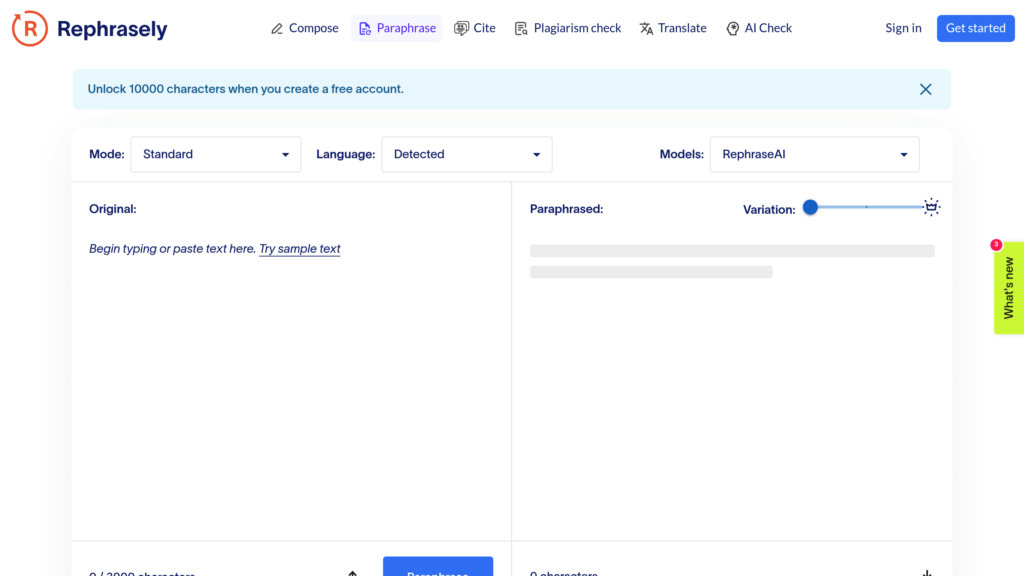Switch to the Paraphrase tab

tap(397, 28)
